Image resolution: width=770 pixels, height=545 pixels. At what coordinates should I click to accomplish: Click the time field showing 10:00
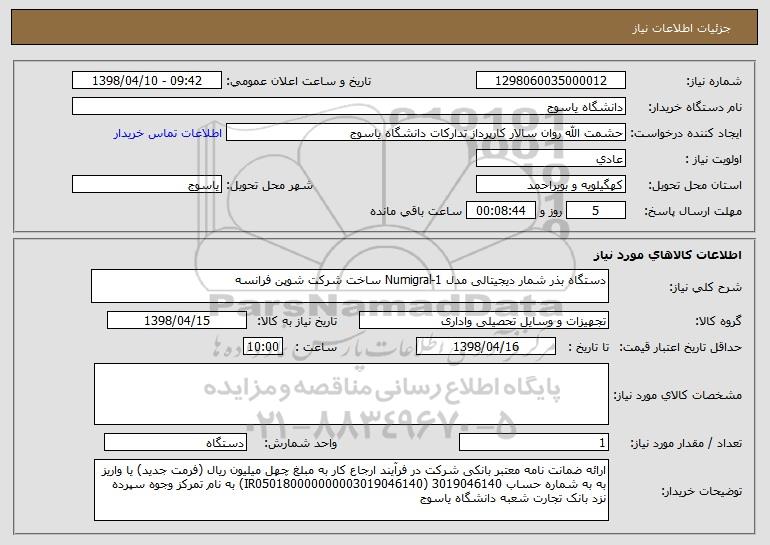pyautogui.click(x=263, y=347)
